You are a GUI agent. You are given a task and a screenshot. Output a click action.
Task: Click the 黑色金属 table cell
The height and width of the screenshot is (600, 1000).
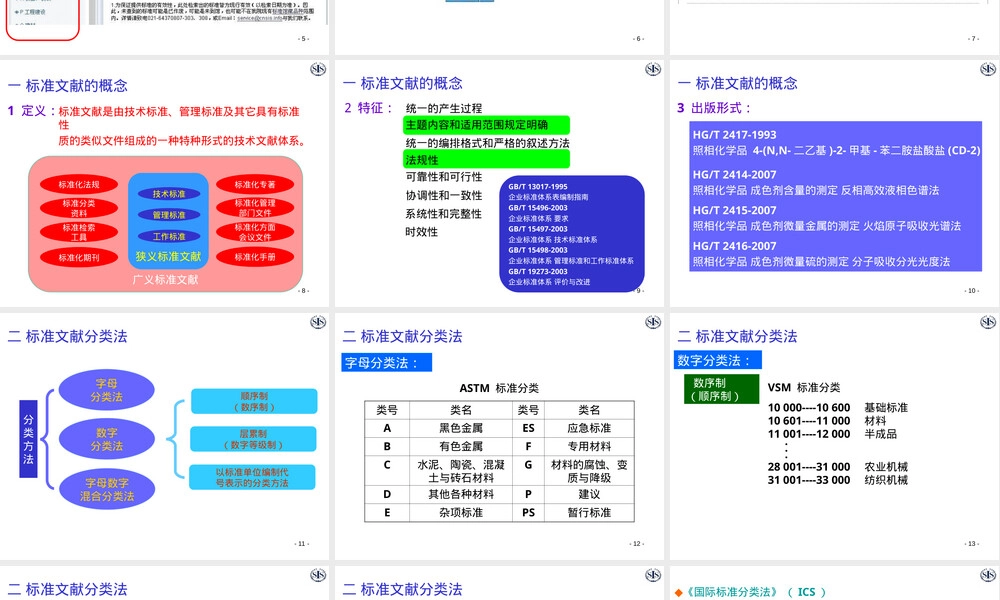click(461, 428)
